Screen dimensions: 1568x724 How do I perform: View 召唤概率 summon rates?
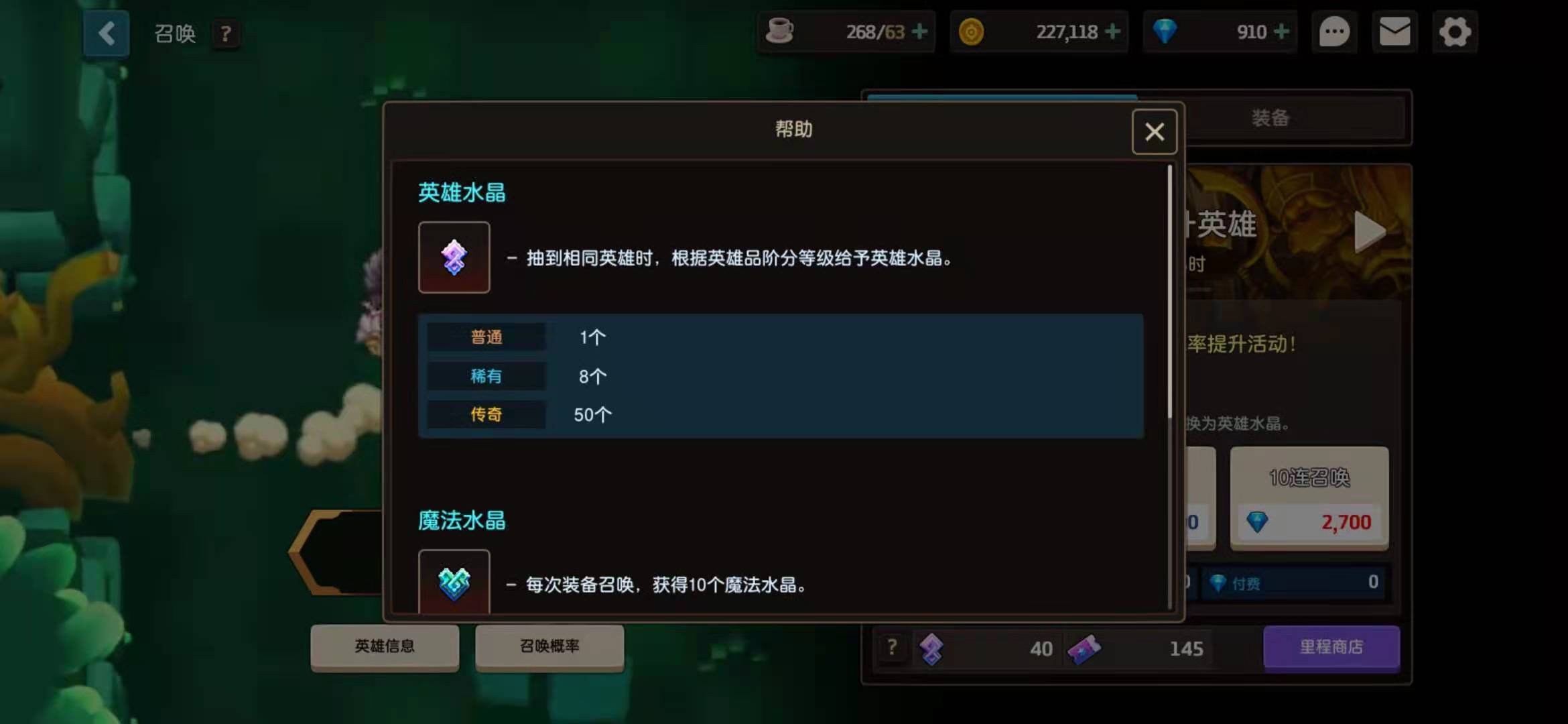click(x=549, y=646)
